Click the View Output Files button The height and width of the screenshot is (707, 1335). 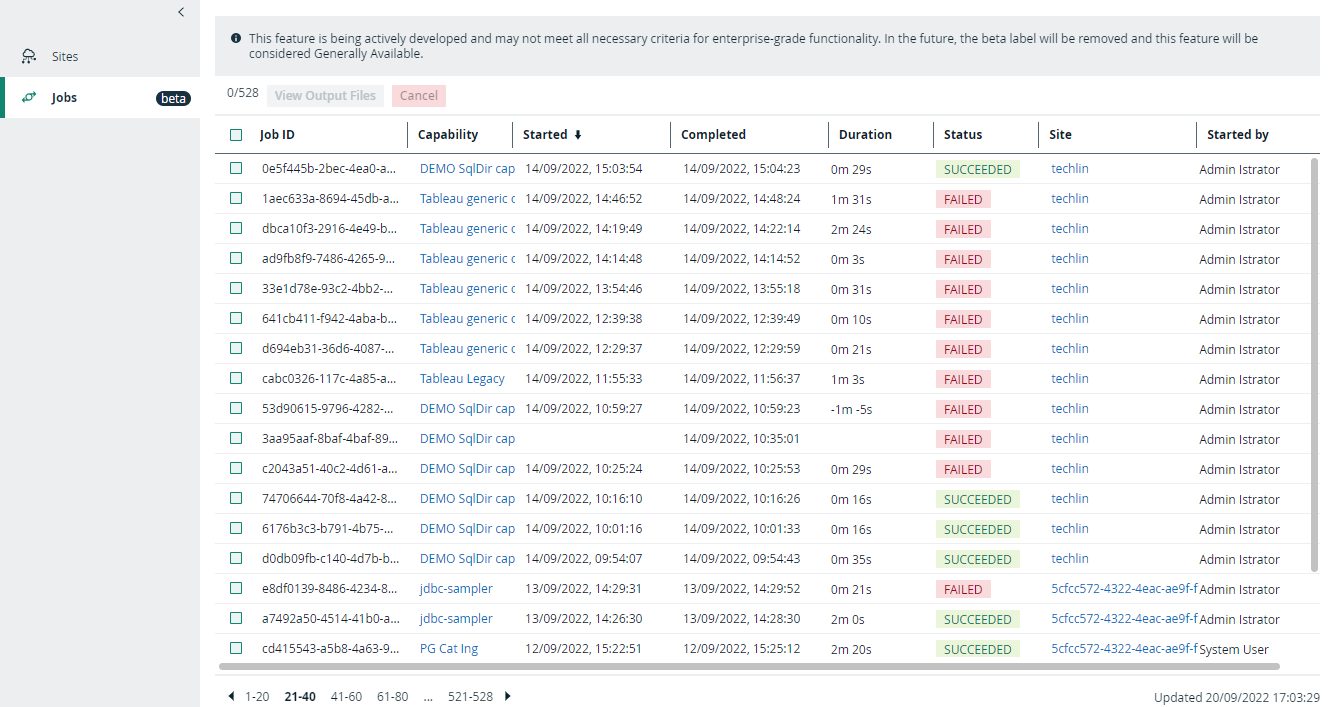pyautogui.click(x=325, y=95)
